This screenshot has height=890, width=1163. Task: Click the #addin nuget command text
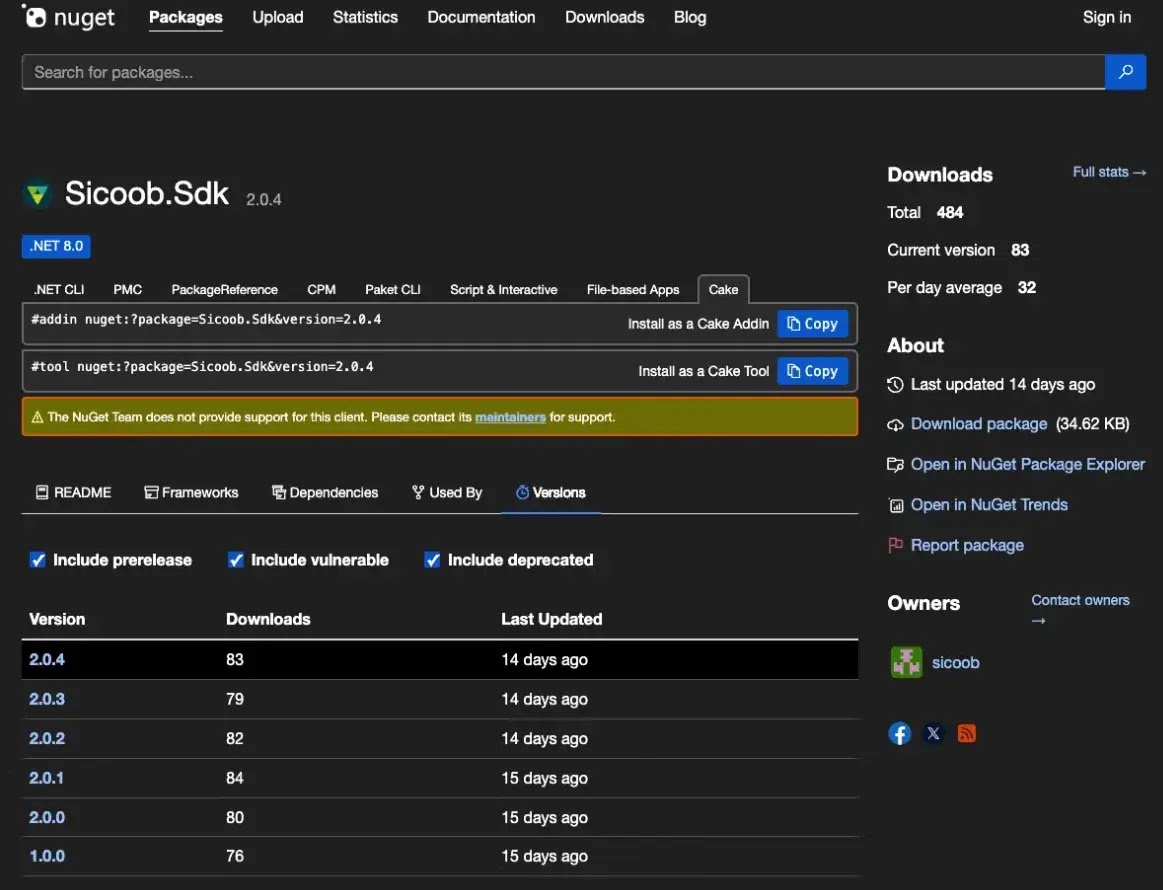206,320
